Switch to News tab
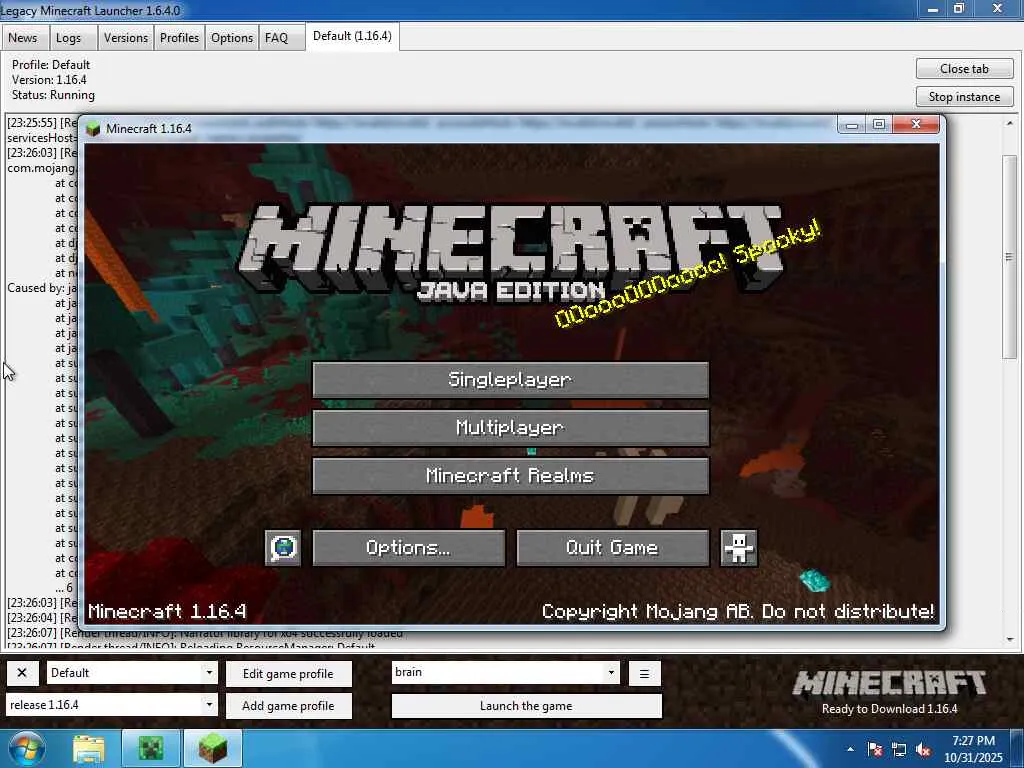This screenshot has height=768, width=1024. point(23,38)
